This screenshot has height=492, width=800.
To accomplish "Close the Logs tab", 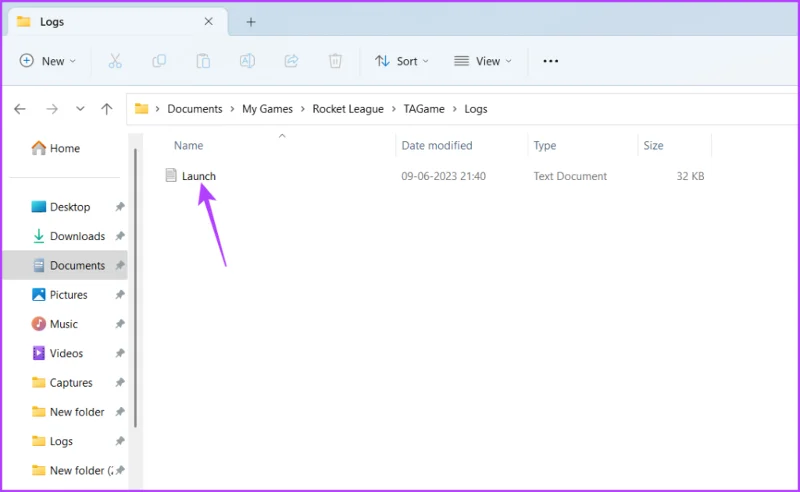I will point(208,21).
